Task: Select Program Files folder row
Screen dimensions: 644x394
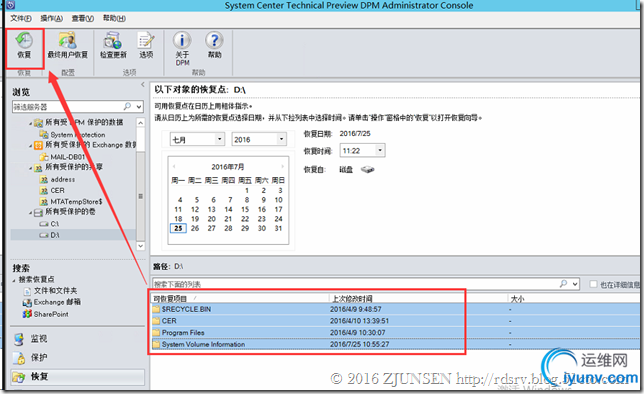Action: [396, 332]
